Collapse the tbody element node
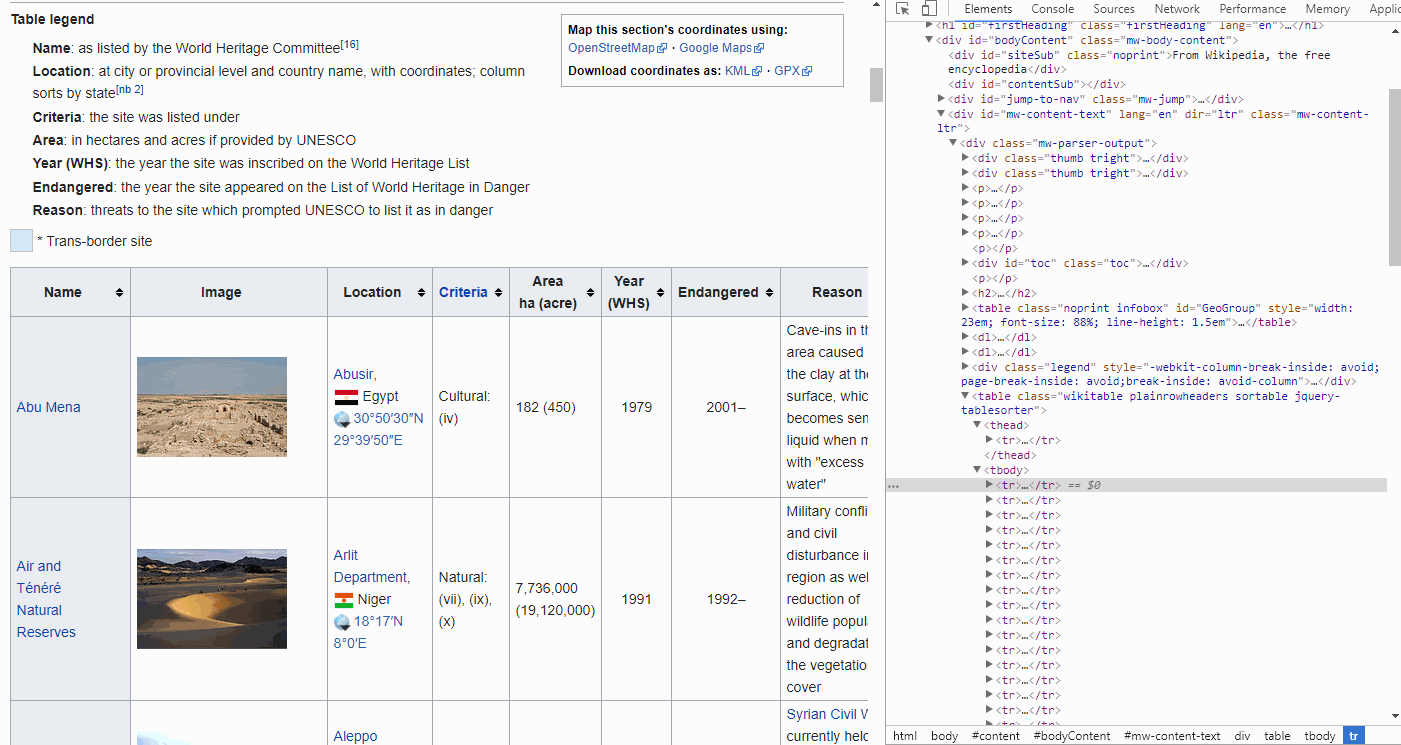The height and width of the screenshot is (745, 1401). (977, 470)
